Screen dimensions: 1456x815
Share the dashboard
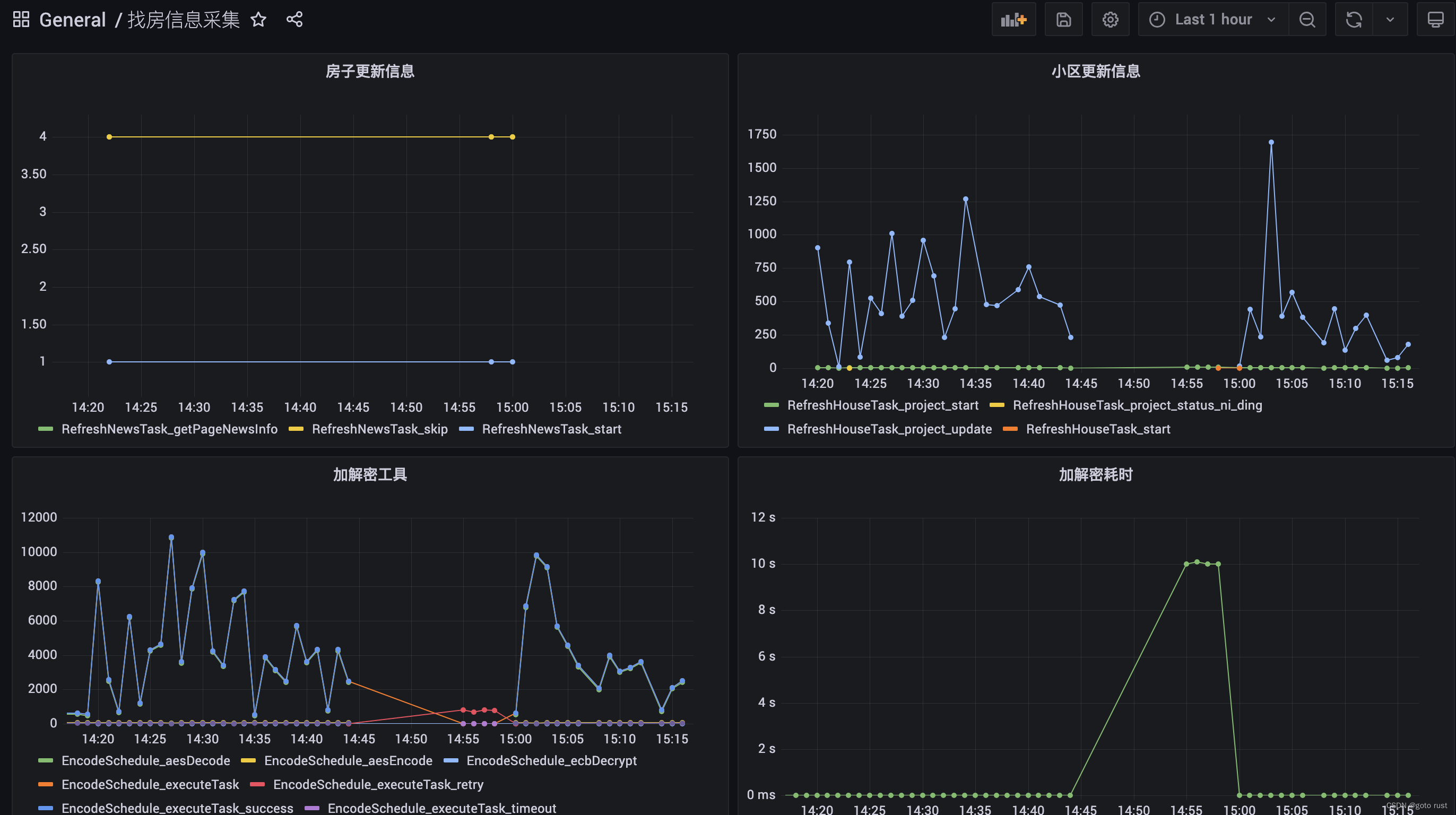294,20
